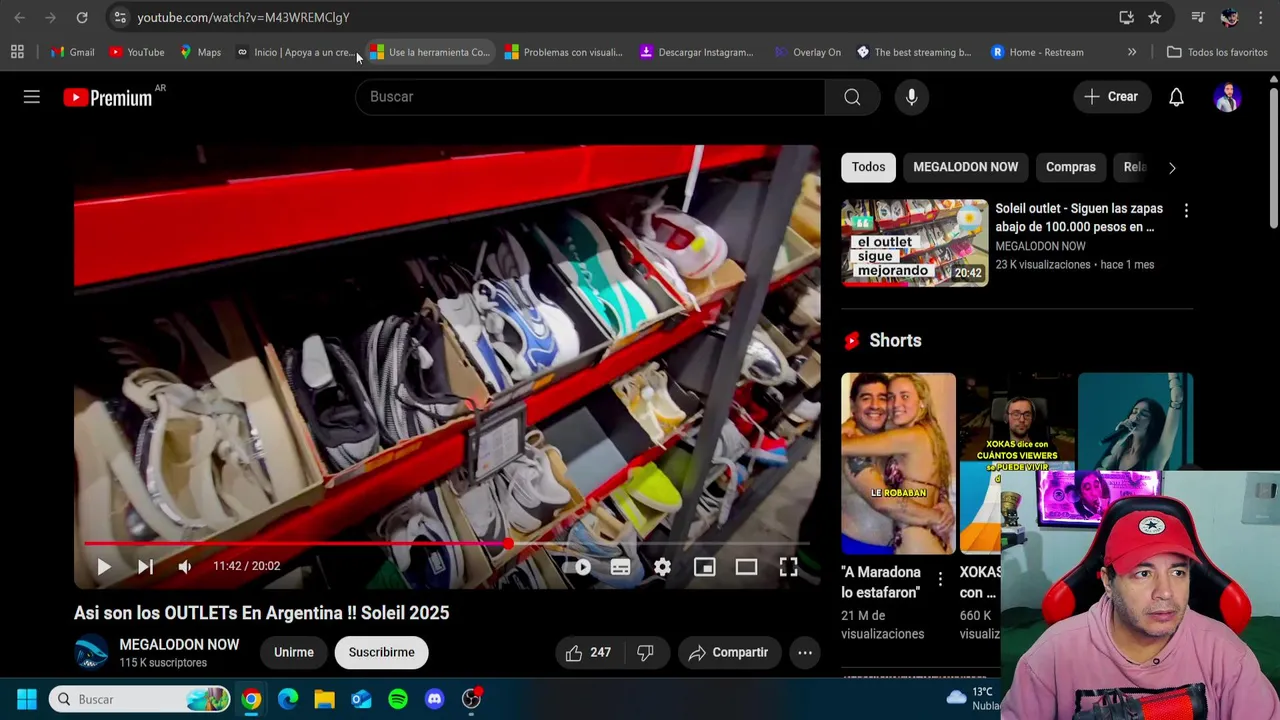The height and width of the screenshot is (720, 1280).
Task: Click the Unirme membership button
Action: (x=294, y=652)
